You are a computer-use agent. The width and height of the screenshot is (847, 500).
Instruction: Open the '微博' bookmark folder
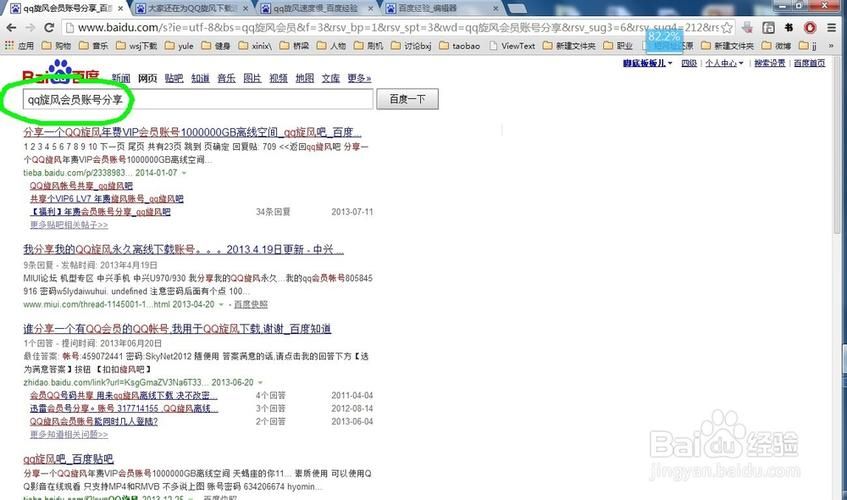[776, 46]
